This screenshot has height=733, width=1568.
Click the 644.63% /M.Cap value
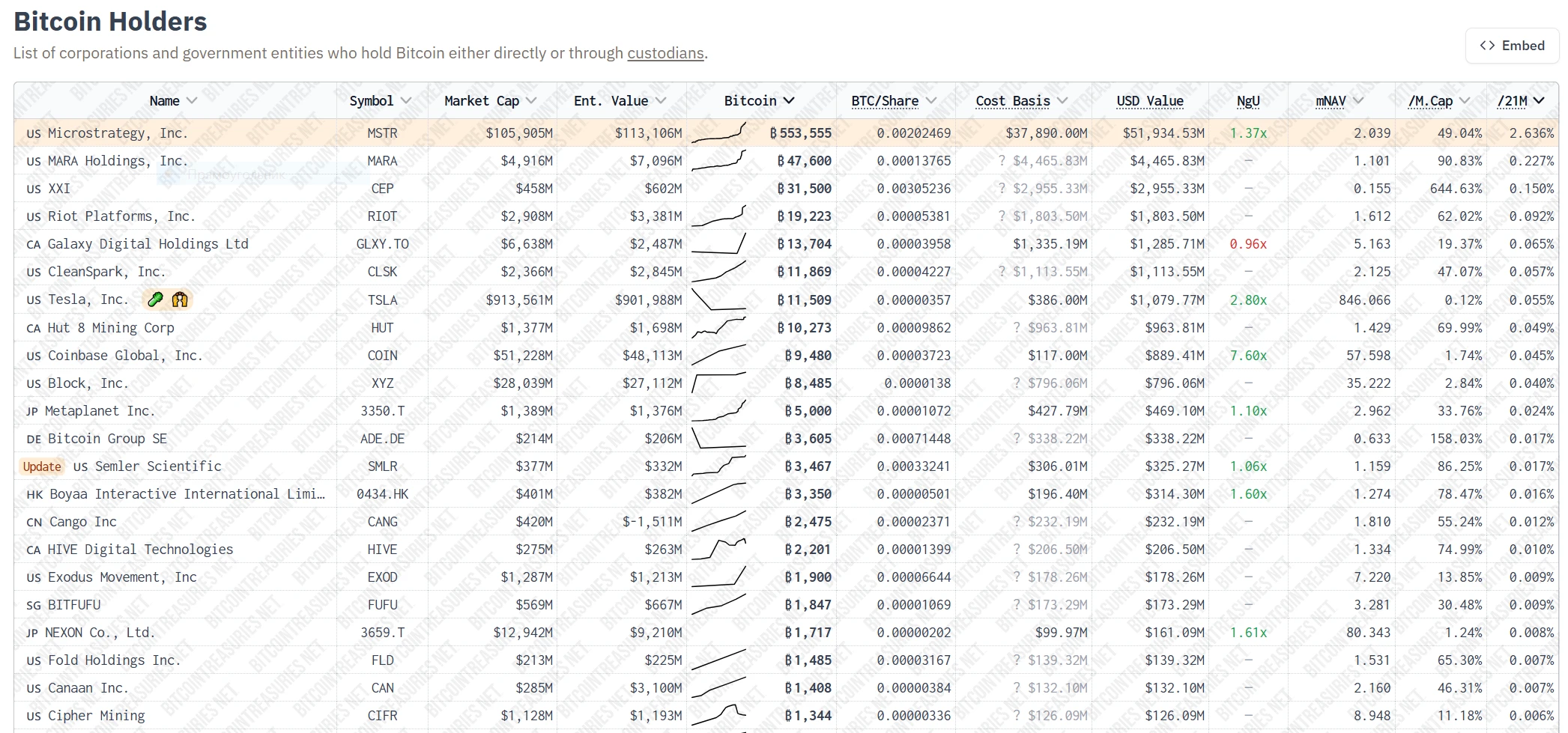point(1456,189)
